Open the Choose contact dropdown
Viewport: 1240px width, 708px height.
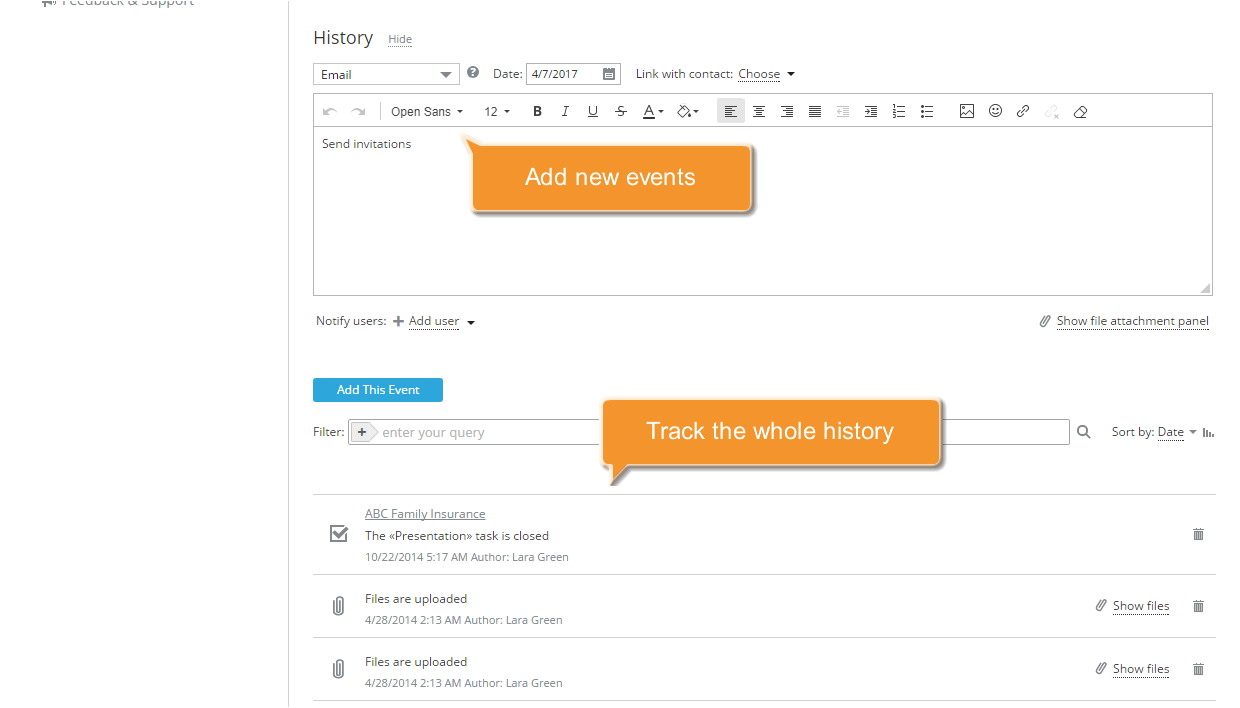[x=766, y=73]
